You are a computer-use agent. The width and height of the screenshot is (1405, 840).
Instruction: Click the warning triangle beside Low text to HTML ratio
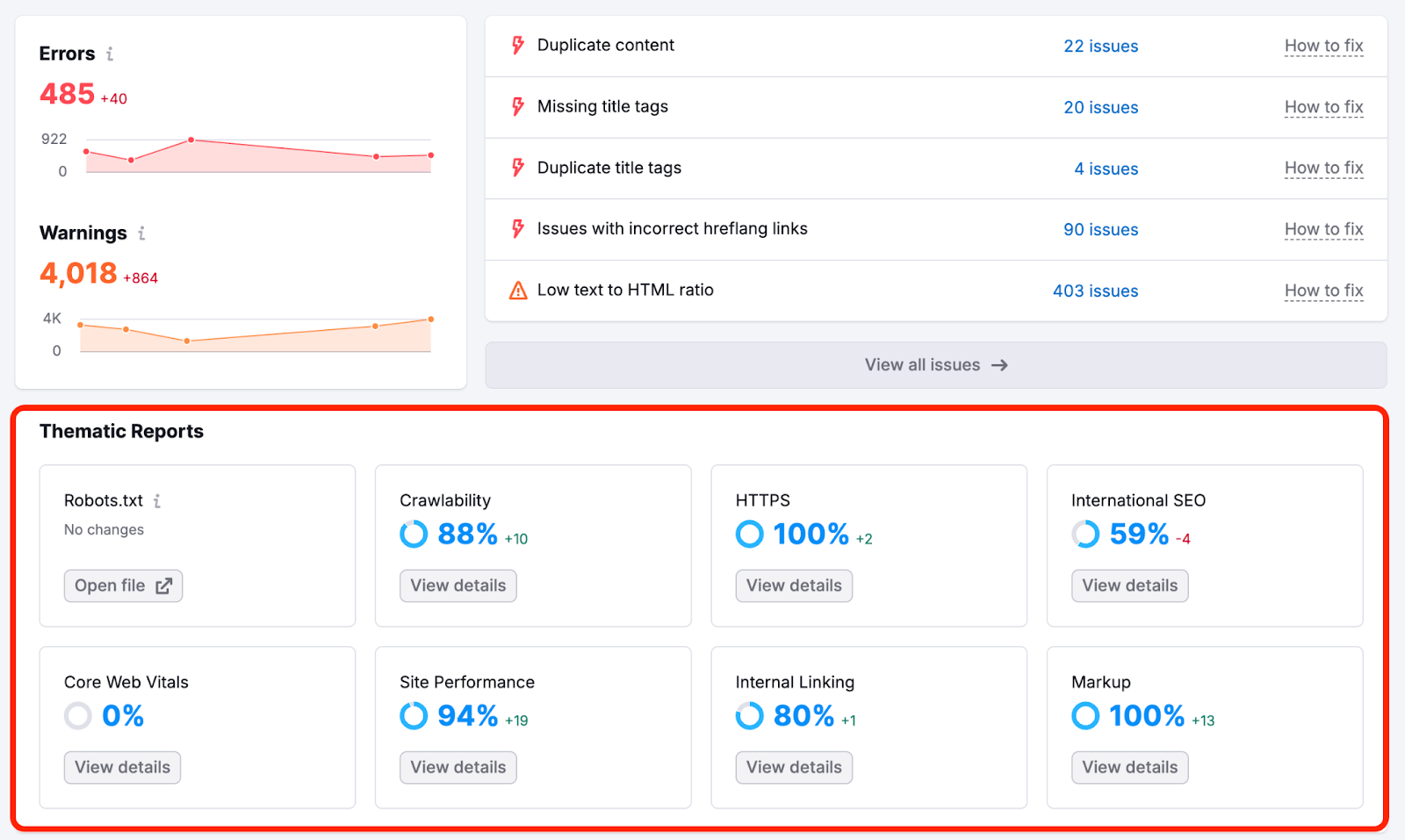coord(516,290)
